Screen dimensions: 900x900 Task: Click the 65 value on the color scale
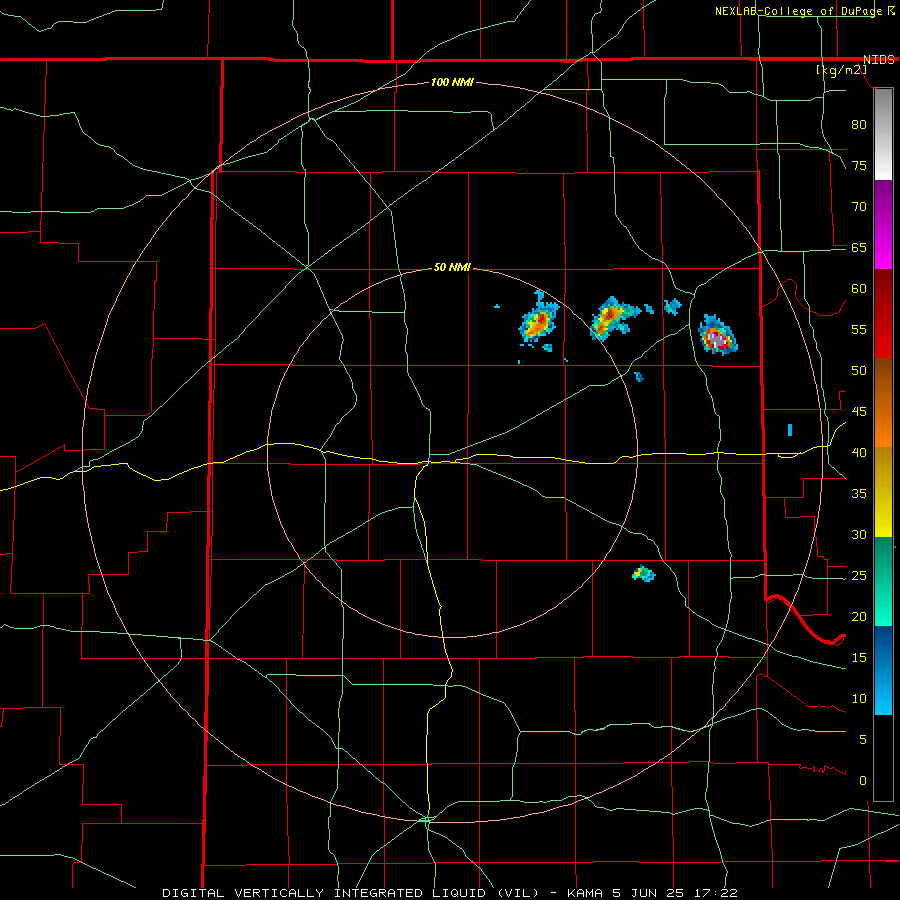859,248
